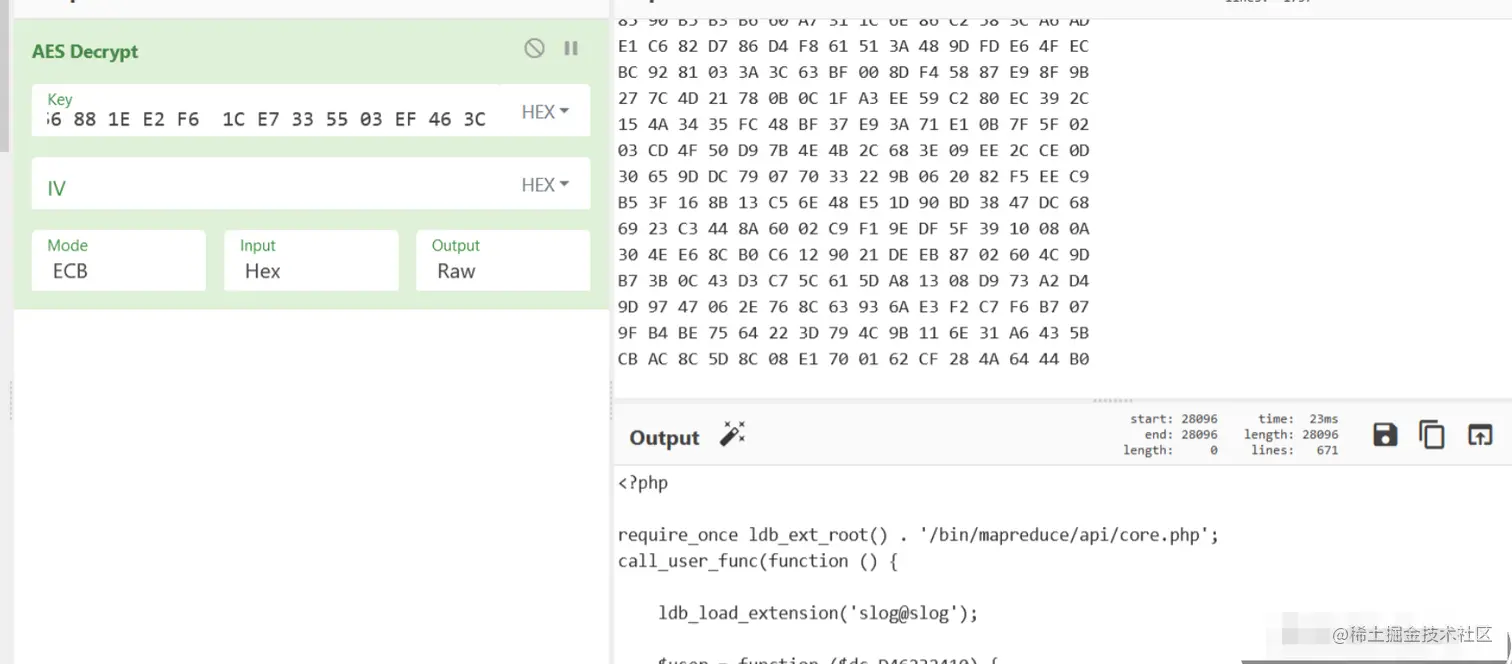Screen dimensions: 1512x664
Task: Save output to file
Action: (x=1385, y=435)
